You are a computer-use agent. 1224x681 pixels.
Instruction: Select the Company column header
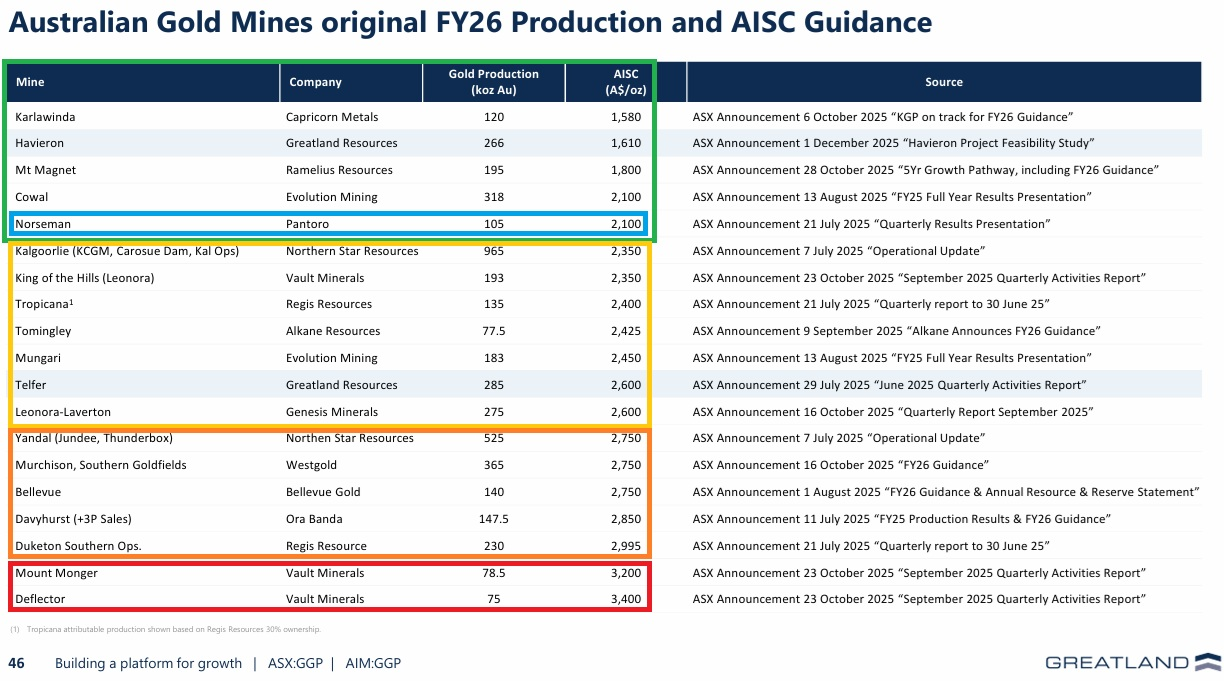pyautogui.click(x=351, y=82)
